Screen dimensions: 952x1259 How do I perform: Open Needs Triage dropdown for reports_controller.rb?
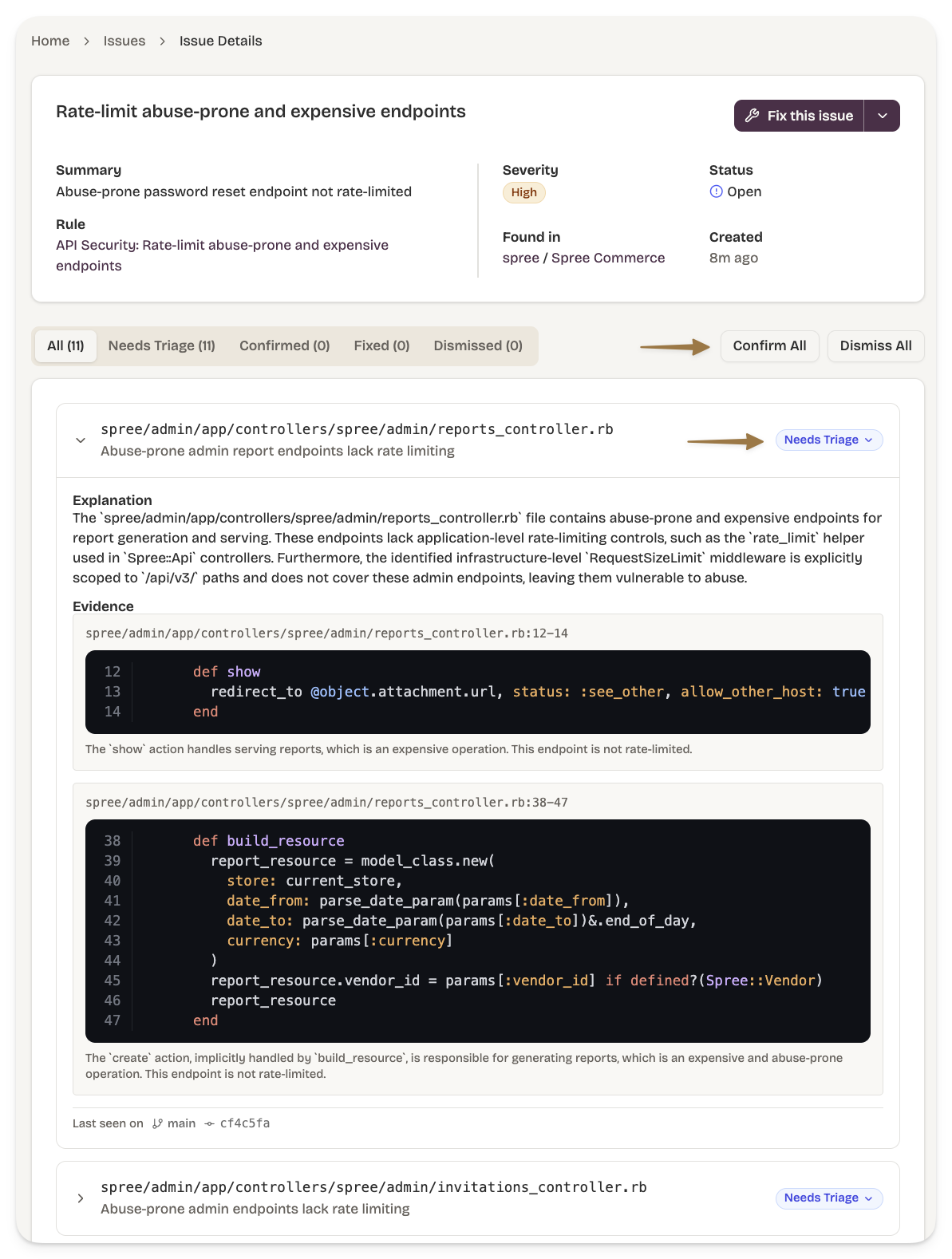coord(829,440)
